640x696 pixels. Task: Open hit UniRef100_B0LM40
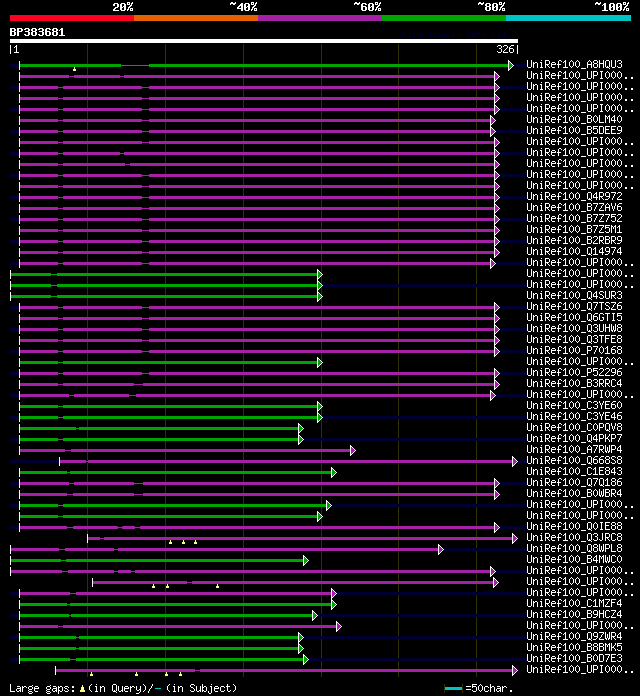[x=574, y=119]
